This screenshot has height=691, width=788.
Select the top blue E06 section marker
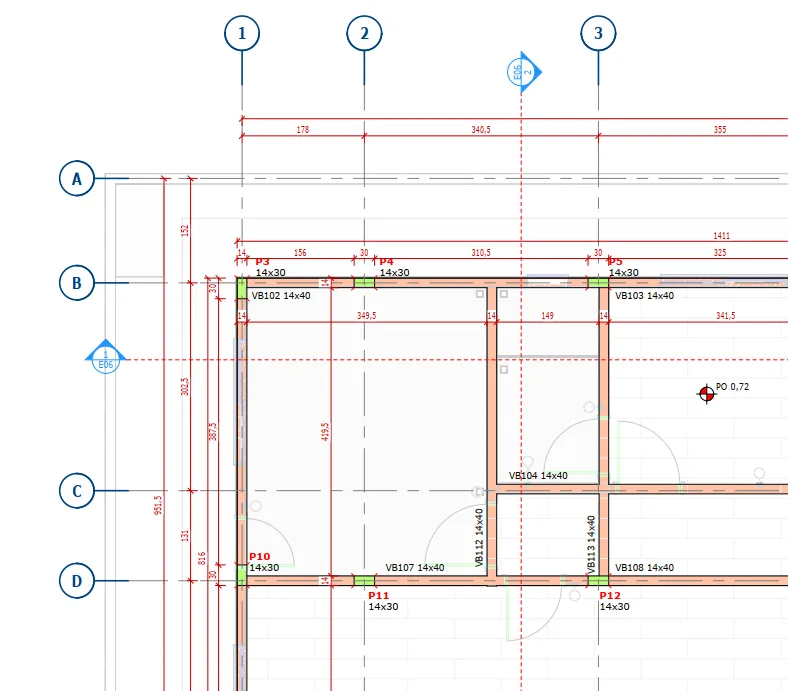click(x=522, y=72)
